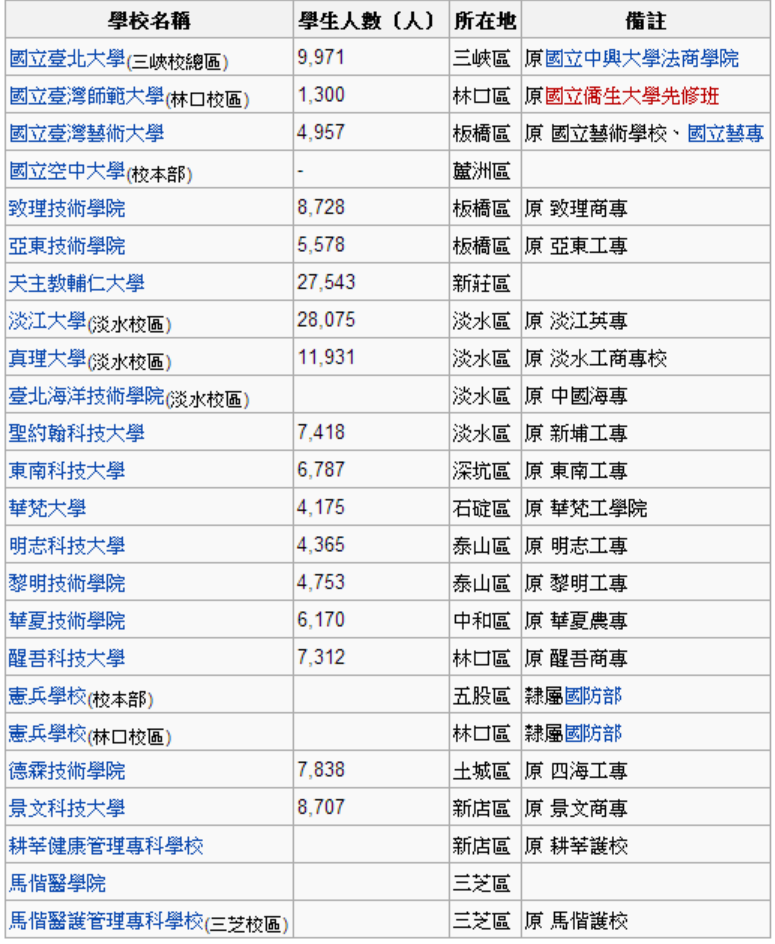
Task: Open the 國立臺灣師範大學 link
Action: click(86, 96)
